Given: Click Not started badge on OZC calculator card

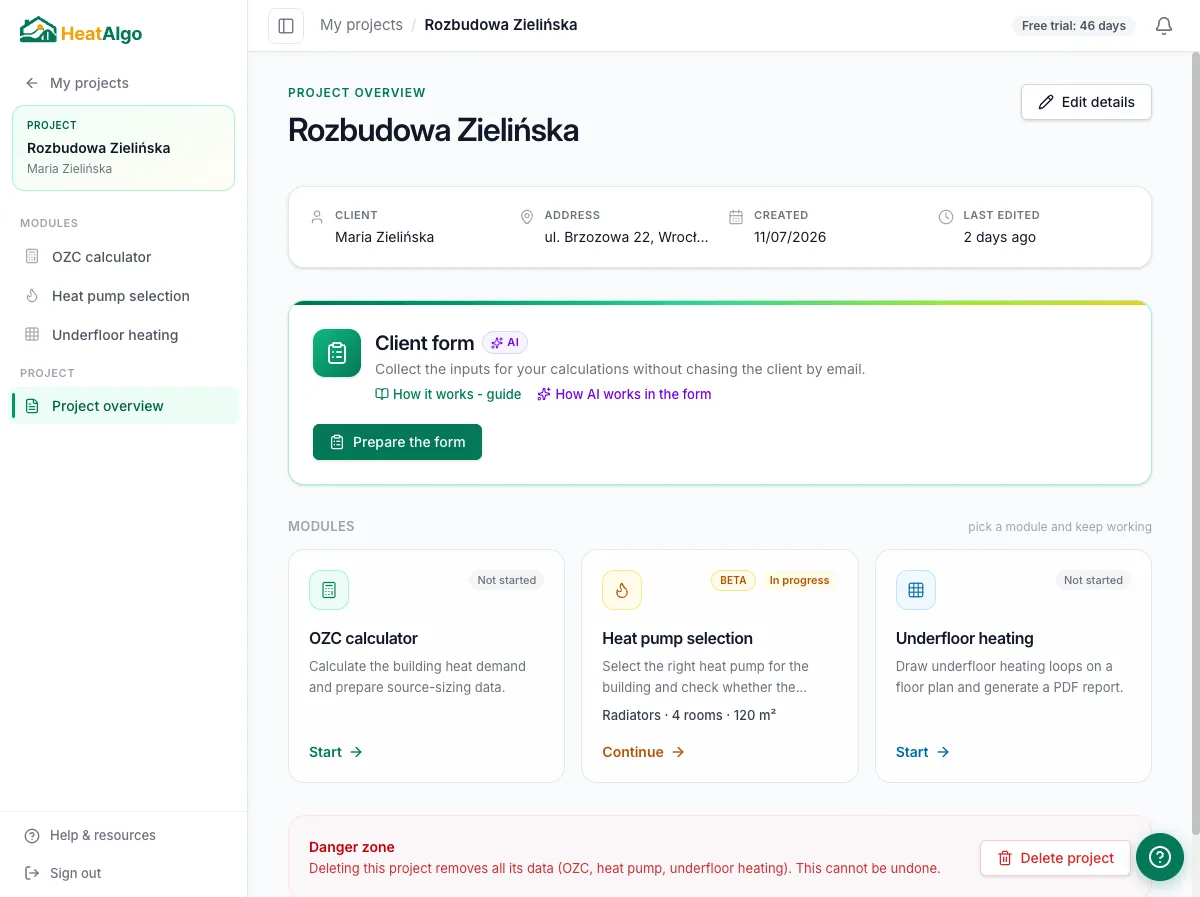Looking at the screenshot, I should [507, 580].
